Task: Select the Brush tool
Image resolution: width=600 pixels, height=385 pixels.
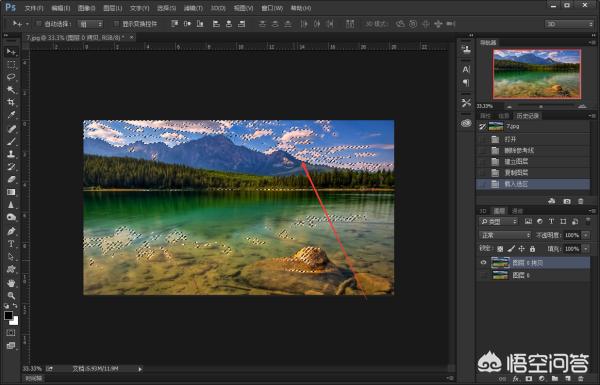Action: pyautogui.click(x=11, y=141)
